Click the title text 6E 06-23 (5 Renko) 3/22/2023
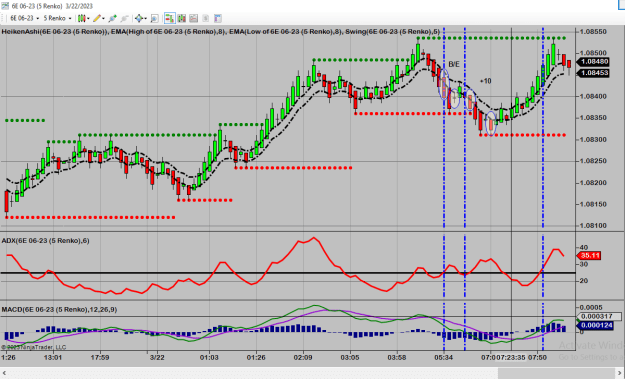 (52, 6)
